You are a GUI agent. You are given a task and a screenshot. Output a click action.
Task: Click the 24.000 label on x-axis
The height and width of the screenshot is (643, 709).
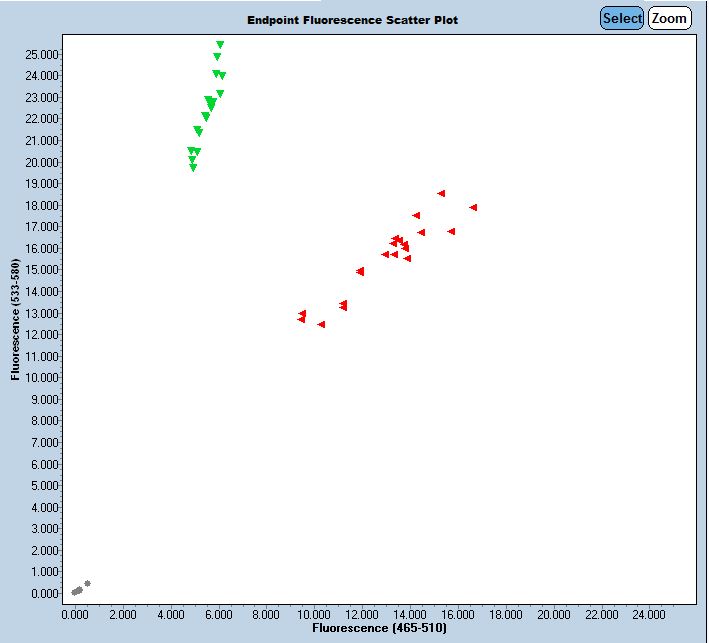649,613
